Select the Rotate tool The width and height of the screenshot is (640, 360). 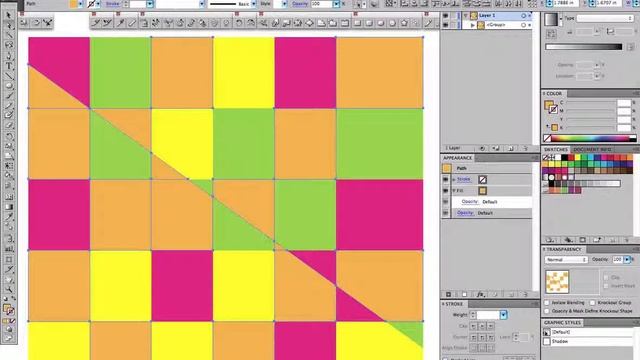(x=9, y=136)
